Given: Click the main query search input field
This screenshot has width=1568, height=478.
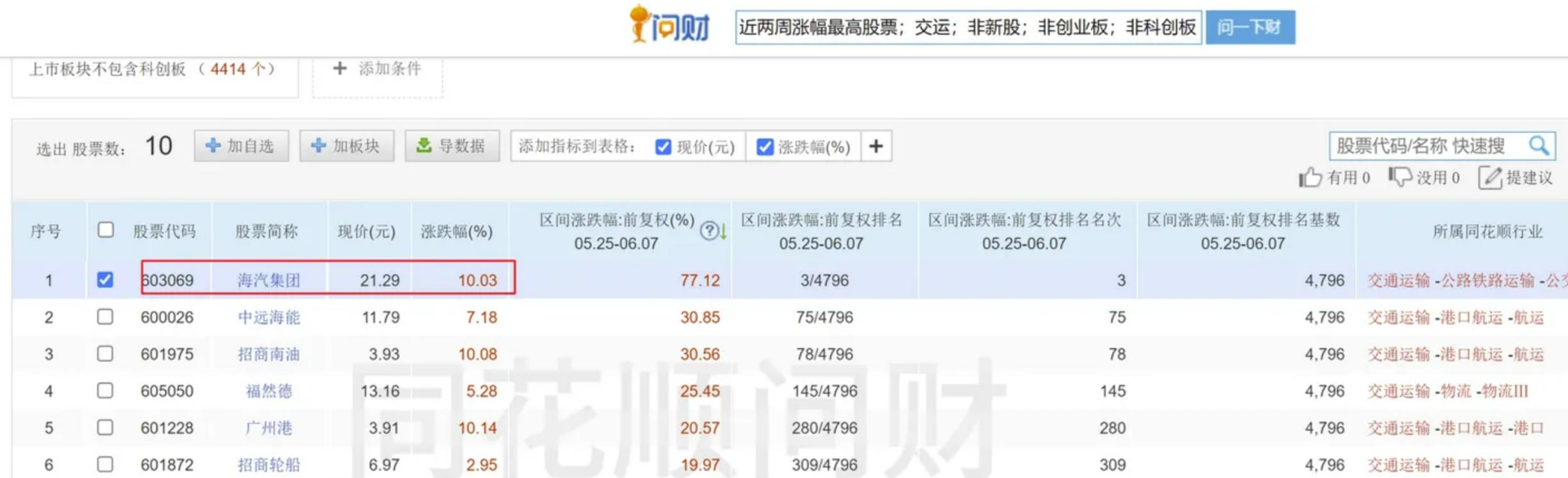Looking at the screenshot, I should pos(968,27).
